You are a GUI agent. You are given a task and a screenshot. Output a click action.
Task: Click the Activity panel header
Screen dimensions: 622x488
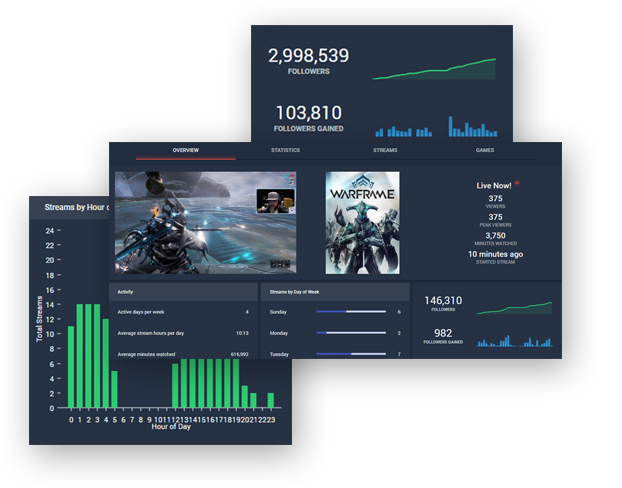pos(183,292)
